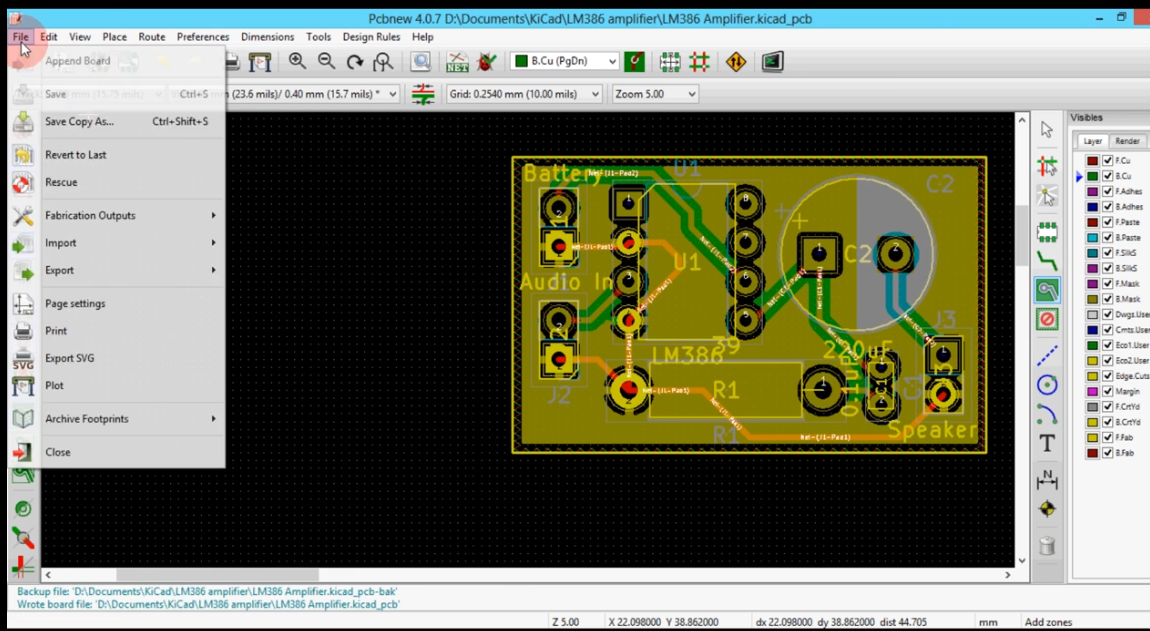
Task: Select the Add graphic line tool
Action: (x=1047, y=356)
